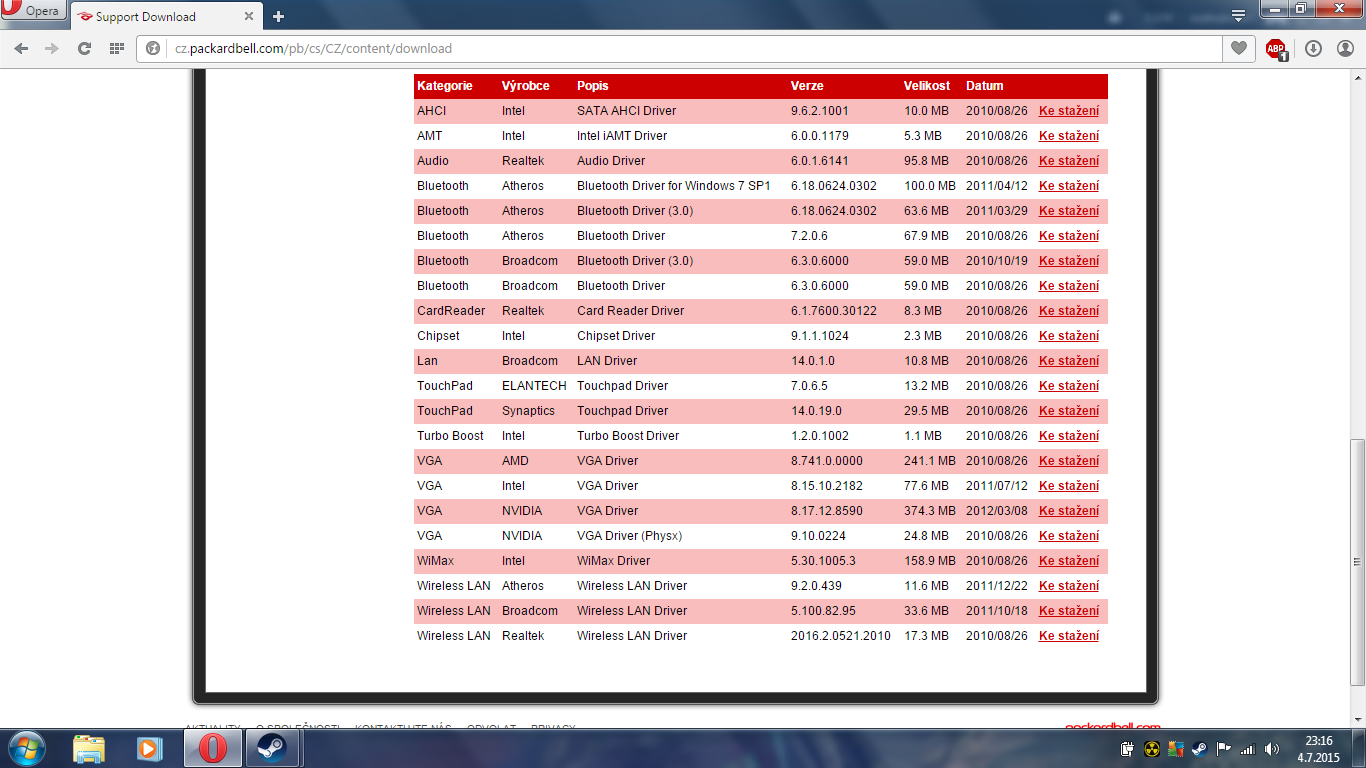The image size is (1366, 768).
Task: Download the Broadcom Wireless LAN Driver
Action: tap(1069, 611)
